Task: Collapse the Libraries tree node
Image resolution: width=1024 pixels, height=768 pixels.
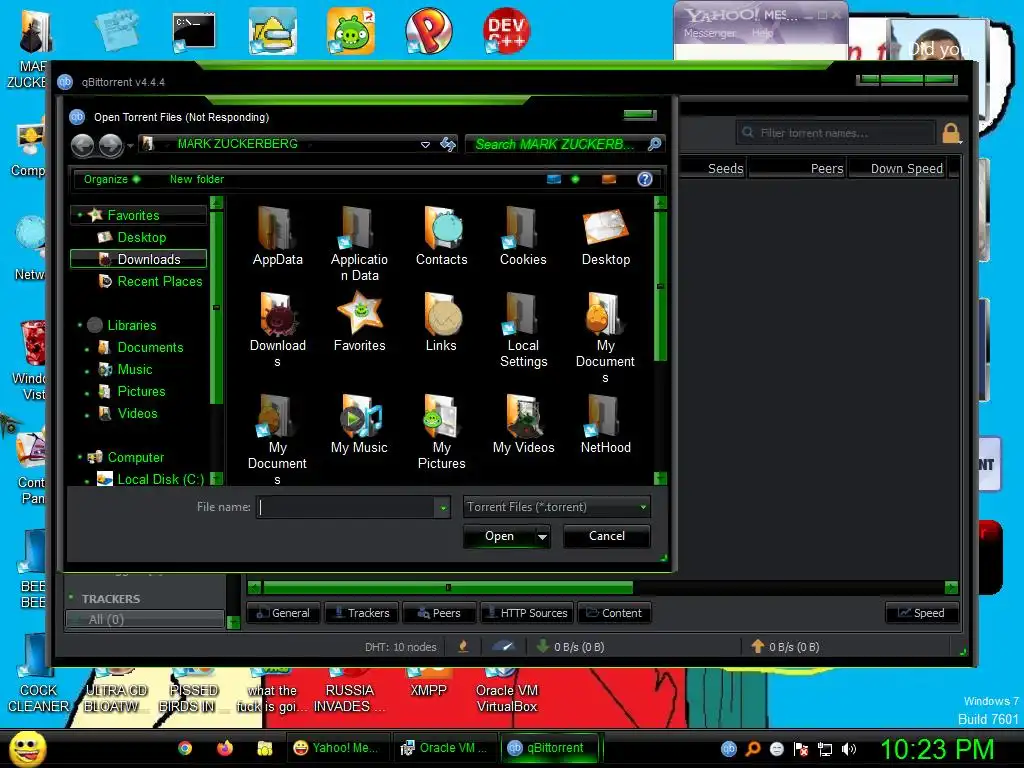Action: coord(80,325)
